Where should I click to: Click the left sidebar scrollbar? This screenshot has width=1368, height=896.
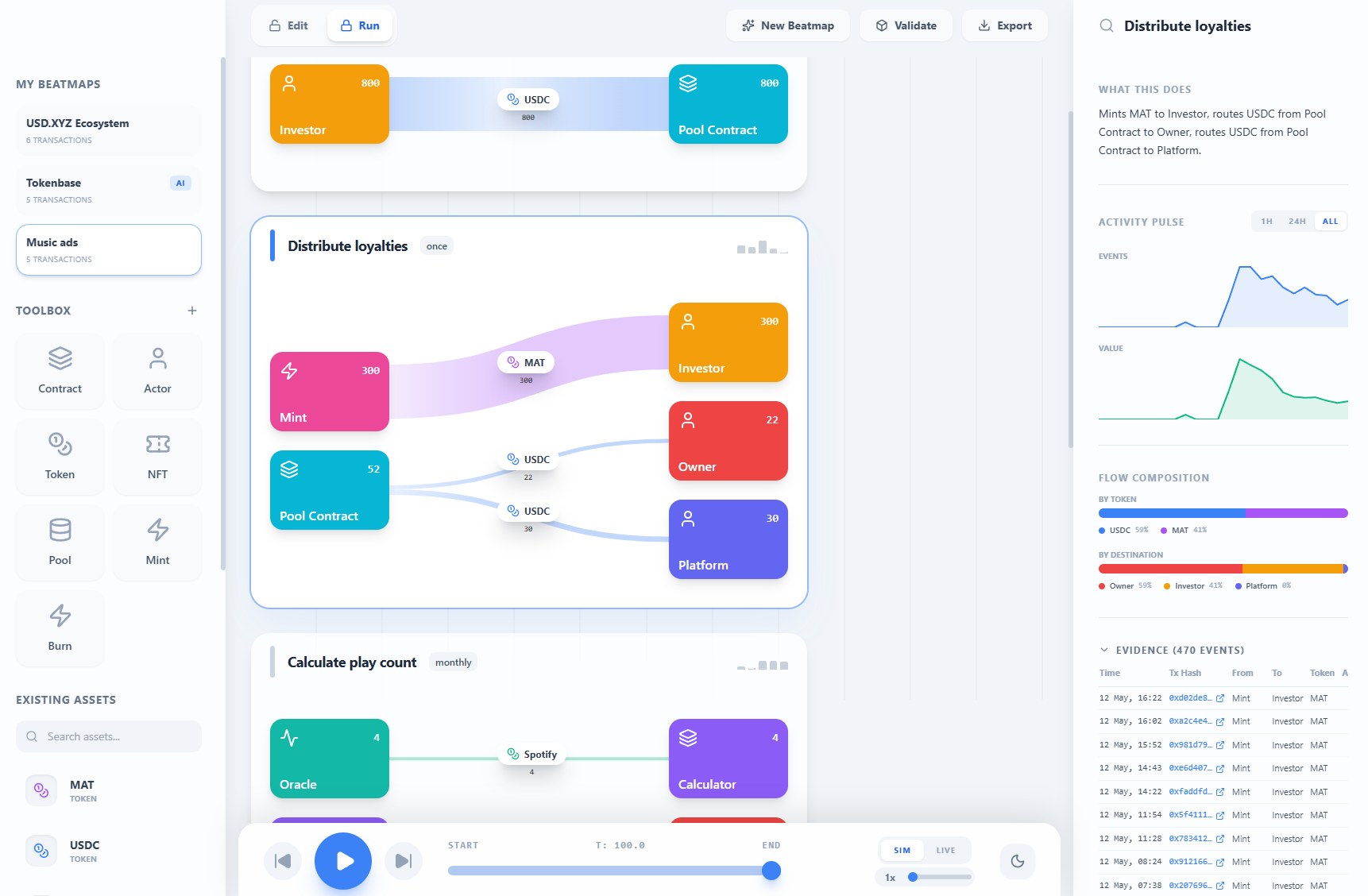(223, 314)
